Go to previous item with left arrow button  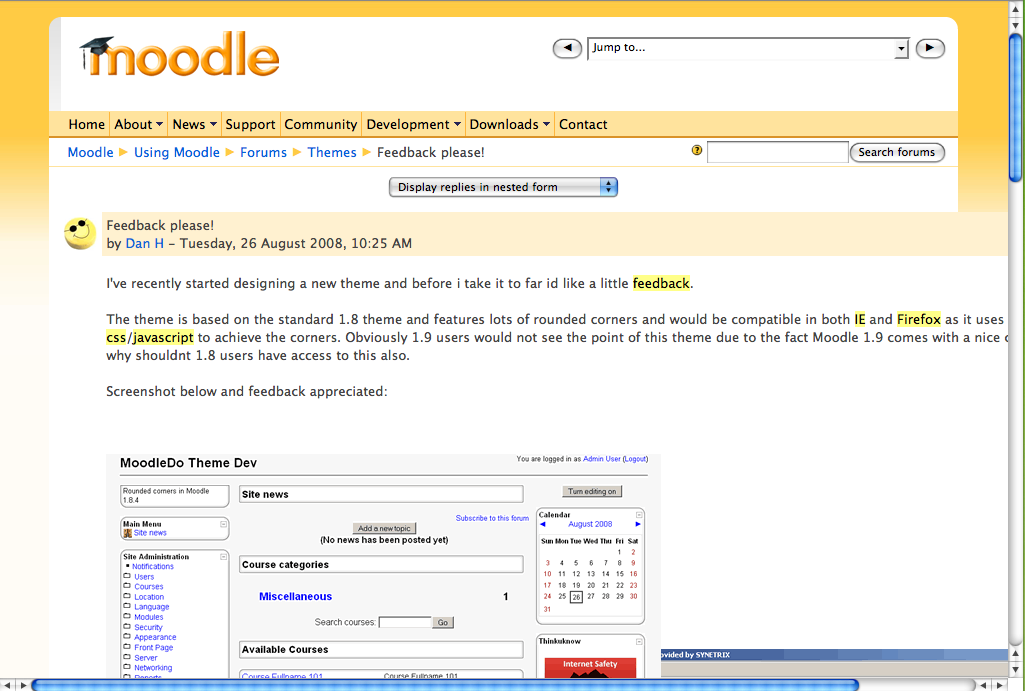point(567,48)
